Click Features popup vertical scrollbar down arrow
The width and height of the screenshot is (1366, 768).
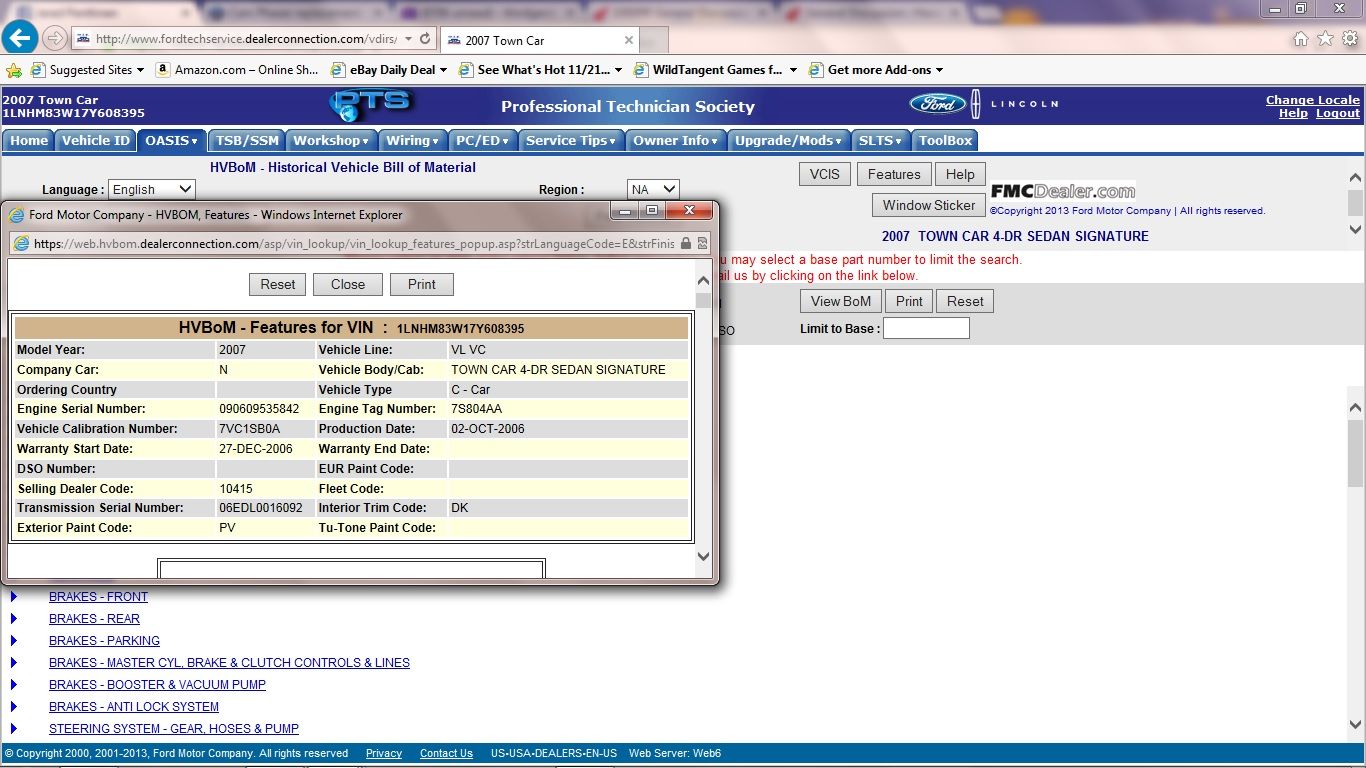[703, 557]
